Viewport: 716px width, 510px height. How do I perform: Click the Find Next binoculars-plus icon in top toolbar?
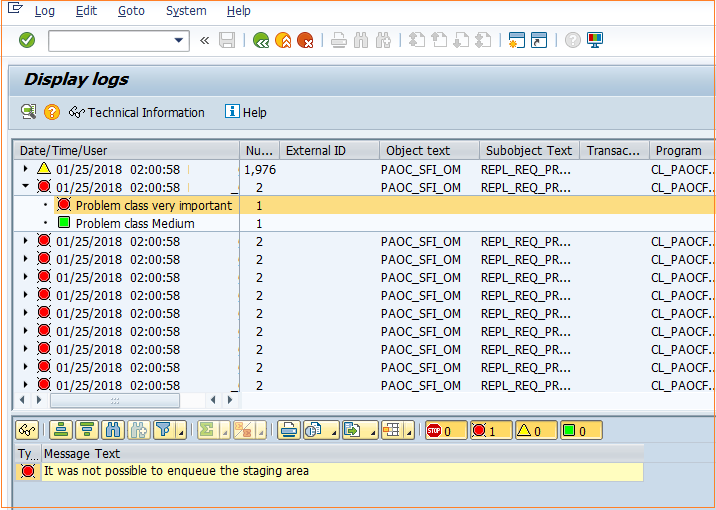coord(383,41)
